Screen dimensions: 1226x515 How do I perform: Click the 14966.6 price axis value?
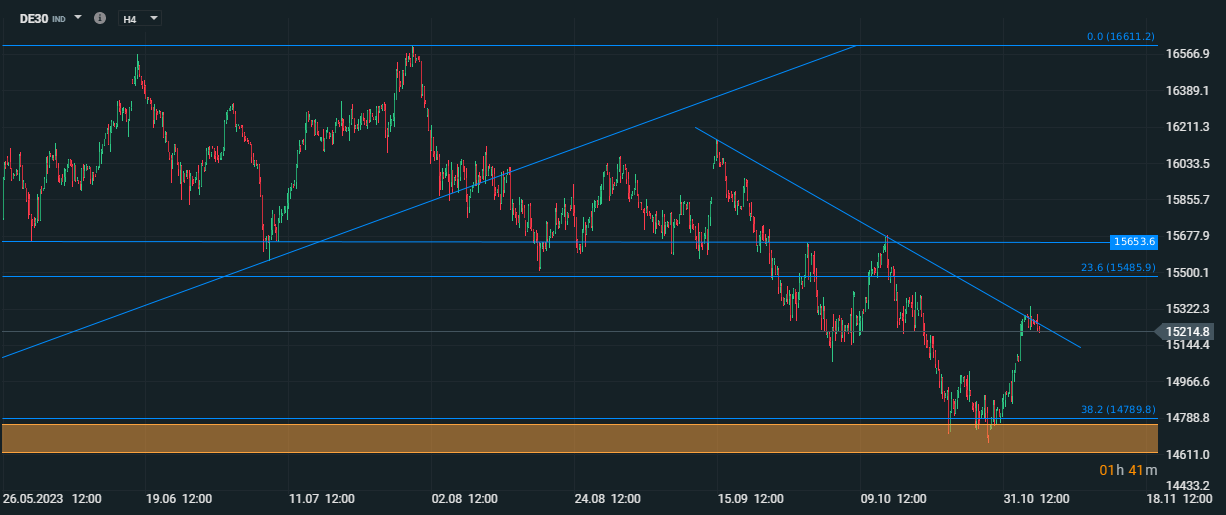tap(1188, 381)
